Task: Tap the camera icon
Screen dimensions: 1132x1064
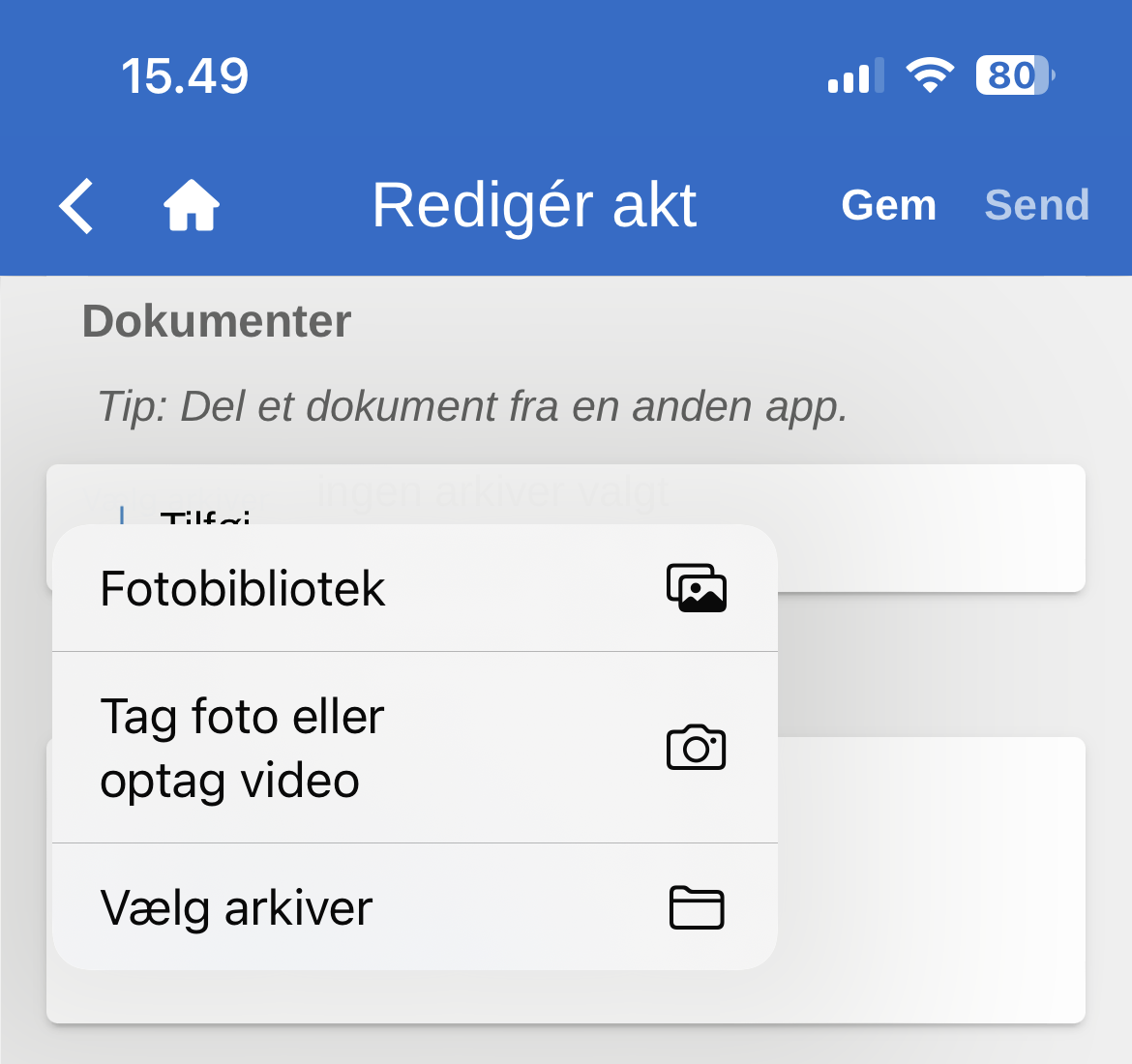Action: tap(696, 748)
